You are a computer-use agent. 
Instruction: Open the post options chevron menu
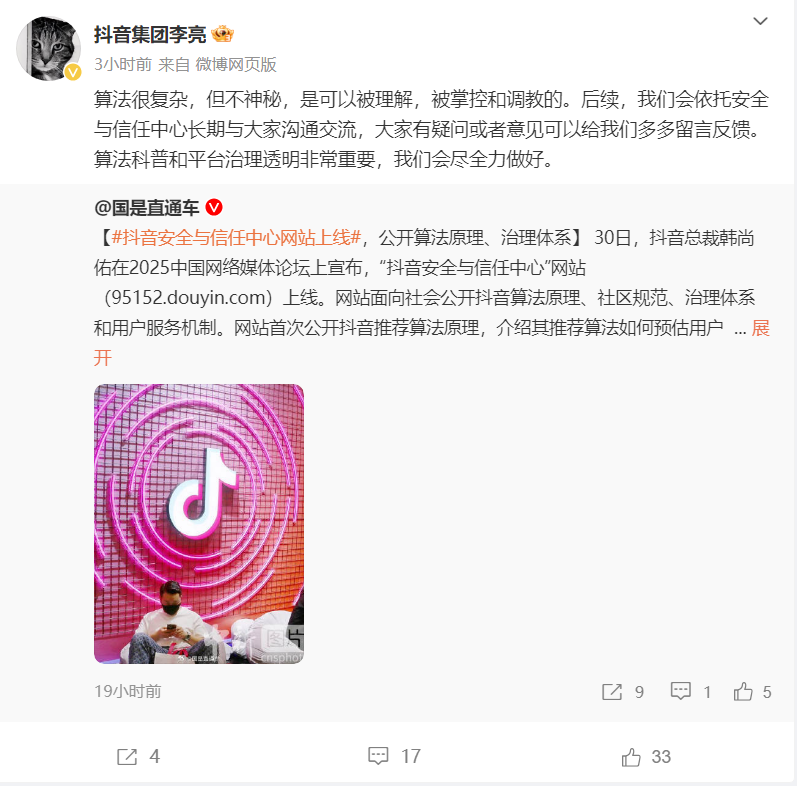(760, 21)
